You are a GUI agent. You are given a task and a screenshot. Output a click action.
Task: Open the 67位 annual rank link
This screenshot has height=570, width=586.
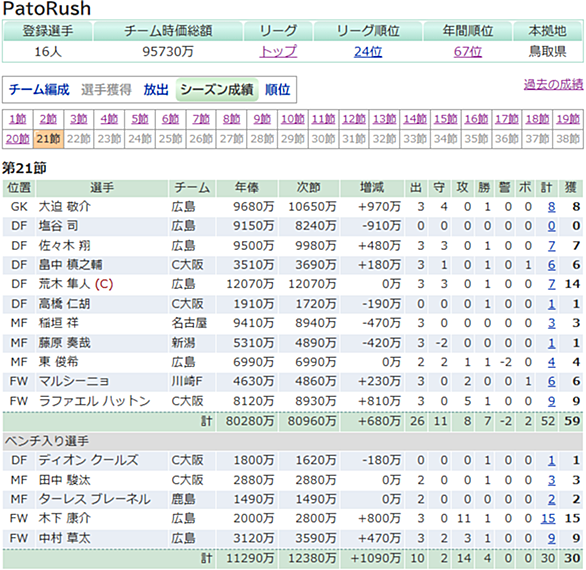point(468,51)
